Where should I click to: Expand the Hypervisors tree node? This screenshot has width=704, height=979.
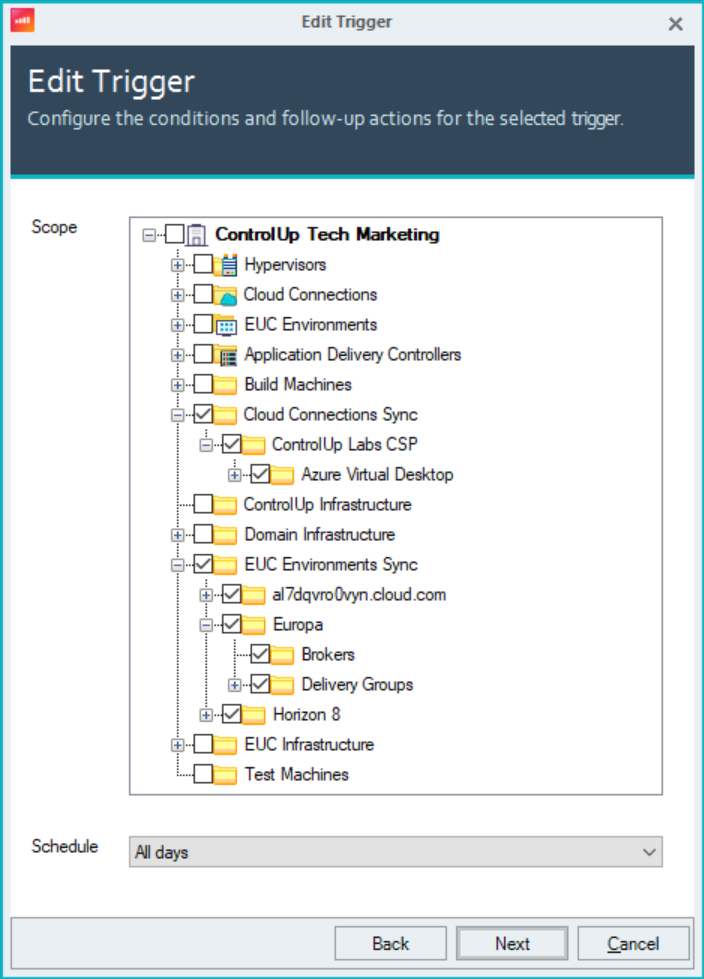tap(177, 265)
